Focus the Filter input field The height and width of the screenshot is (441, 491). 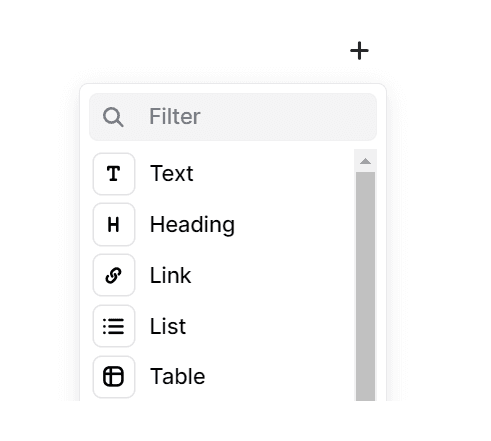[x=233, y=117]
